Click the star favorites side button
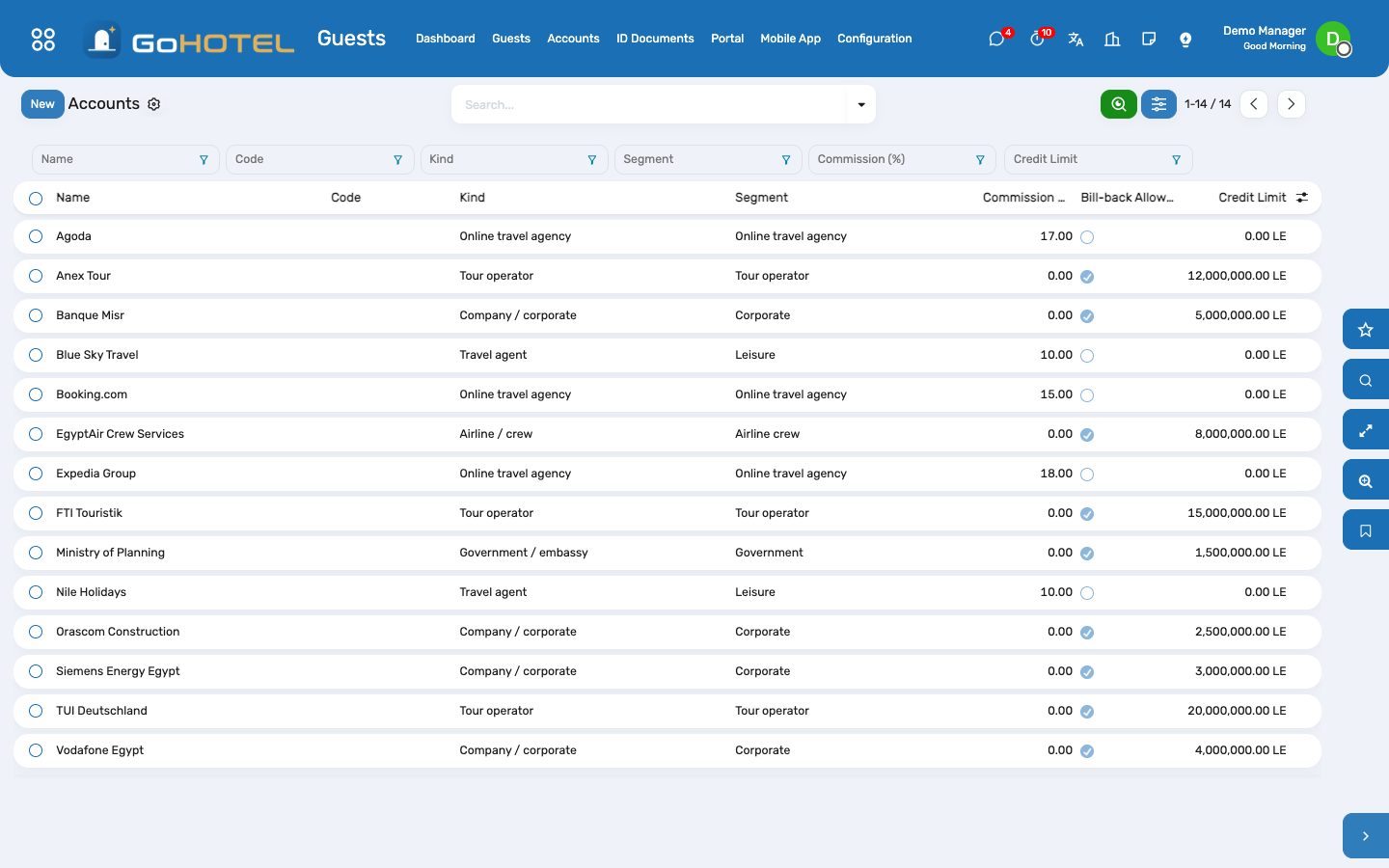Image resolution: width=1389 pixels, height=868 pixels. (x=1366, y=330)
